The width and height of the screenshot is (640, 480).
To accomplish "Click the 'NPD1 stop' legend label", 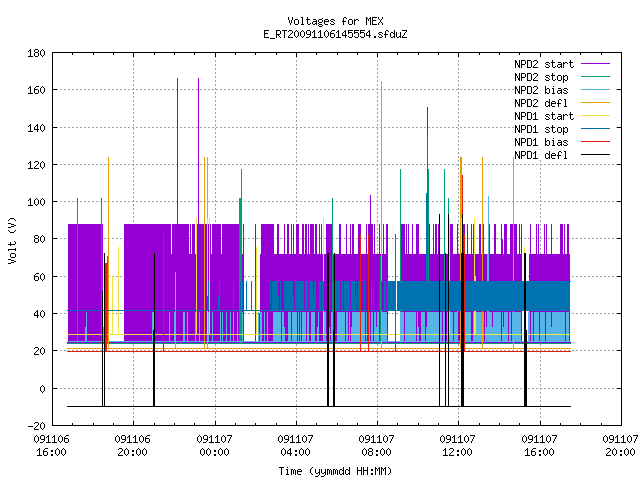I will tap(541, 129).
